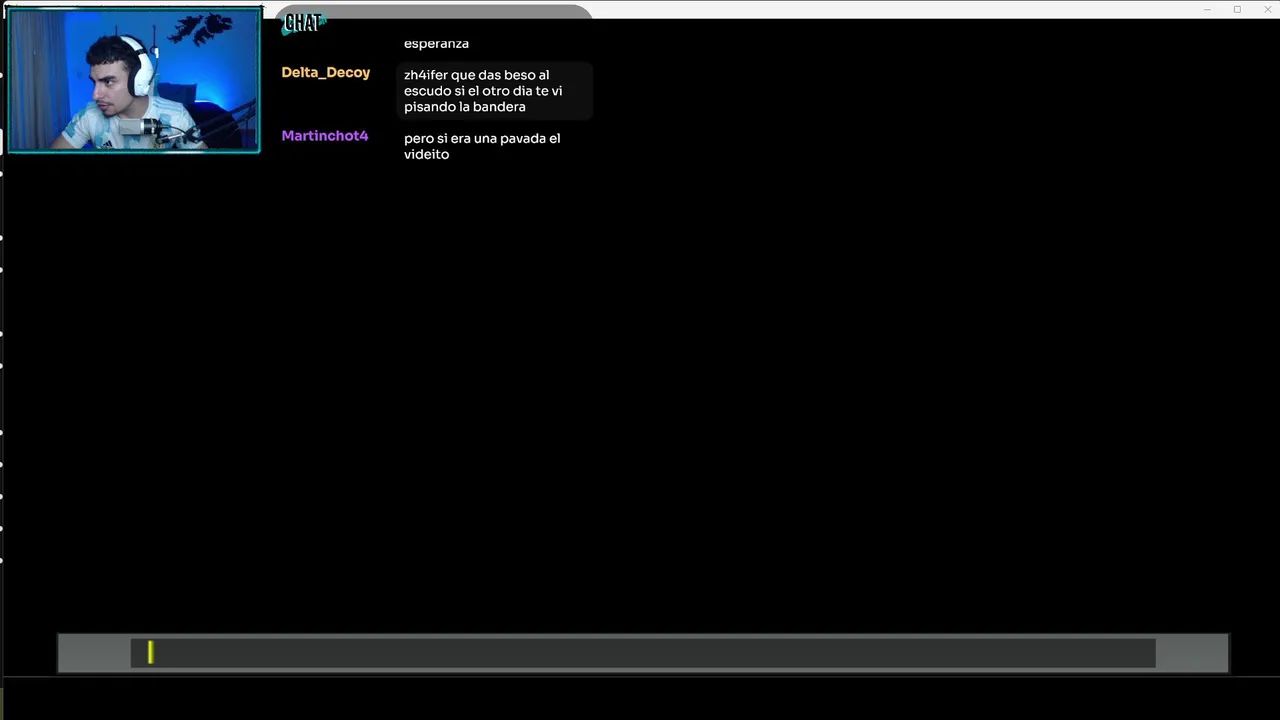Click the CHAT logo header
The image size is (1280, 720).
[x=303, y=22]
